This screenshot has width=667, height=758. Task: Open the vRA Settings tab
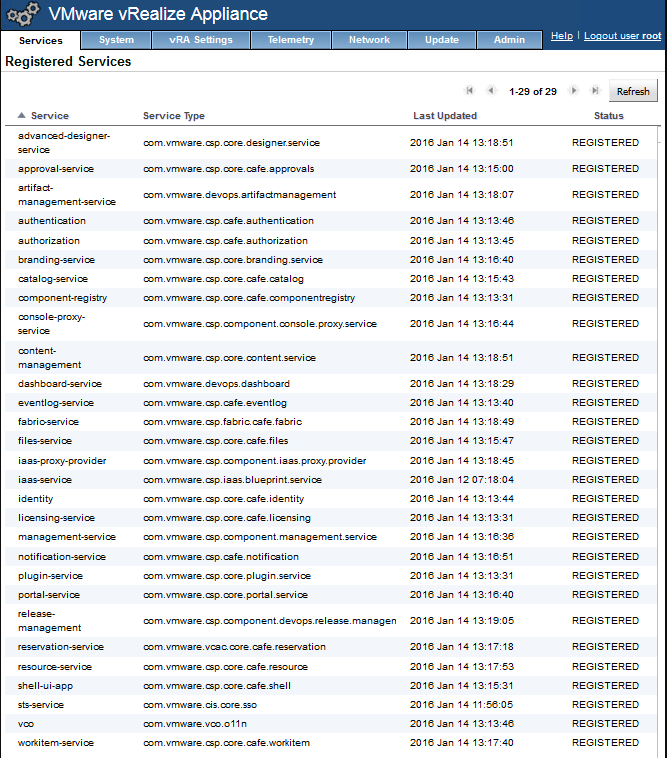[201, 40]
